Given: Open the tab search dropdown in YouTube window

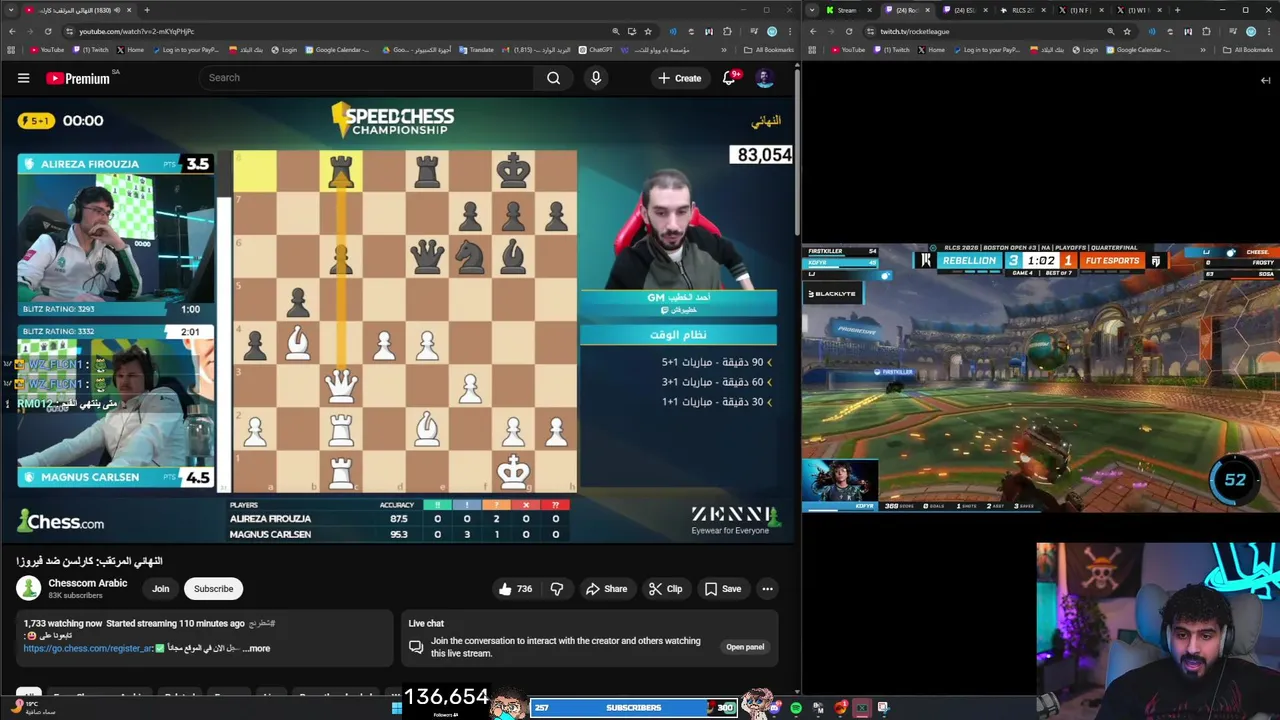Looking at the screenshot, I should 10,10.
